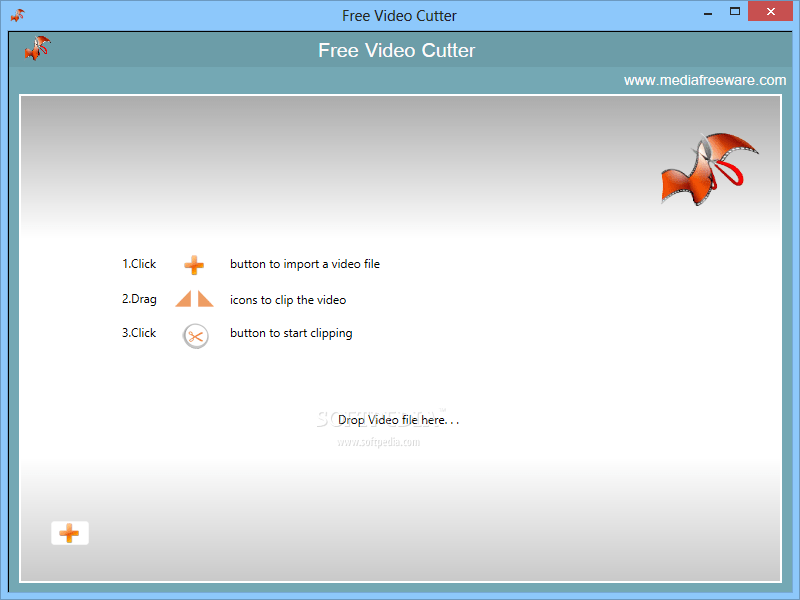The image size is (800, 600).
Task: Click the small mascot logo in the header
Action: (37, 49)
